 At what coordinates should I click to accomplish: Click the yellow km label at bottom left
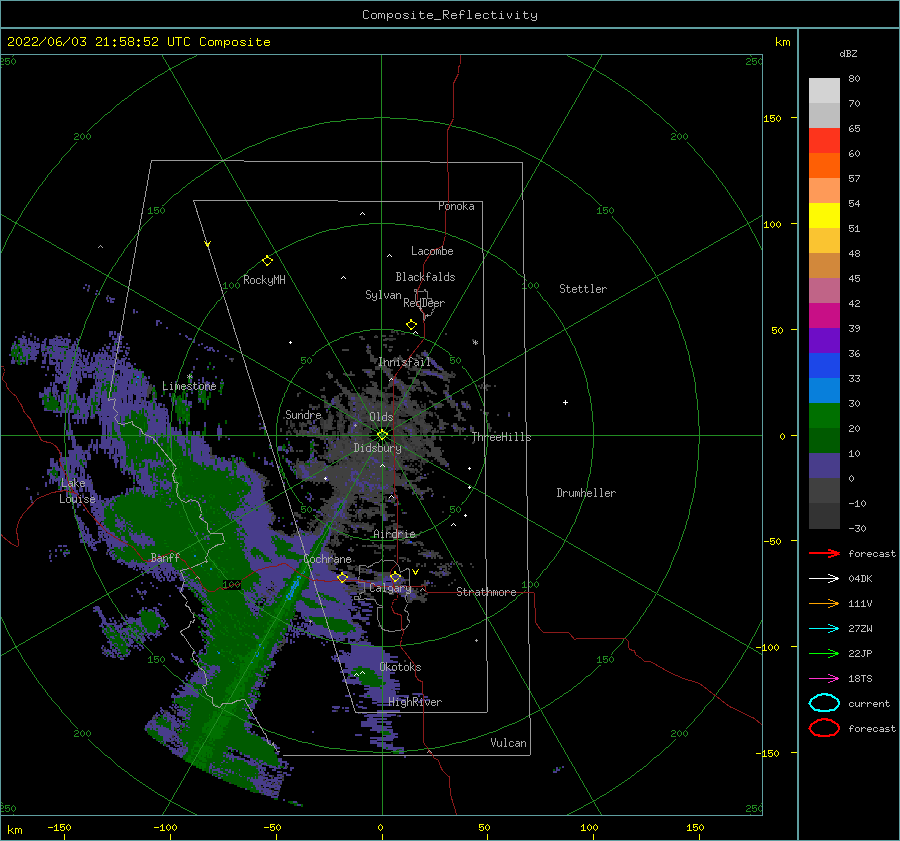click(x=14, y=830)
